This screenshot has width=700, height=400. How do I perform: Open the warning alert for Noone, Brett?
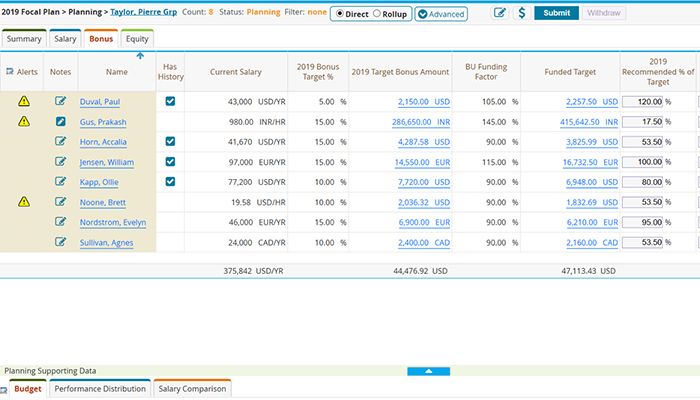[24, 201]
